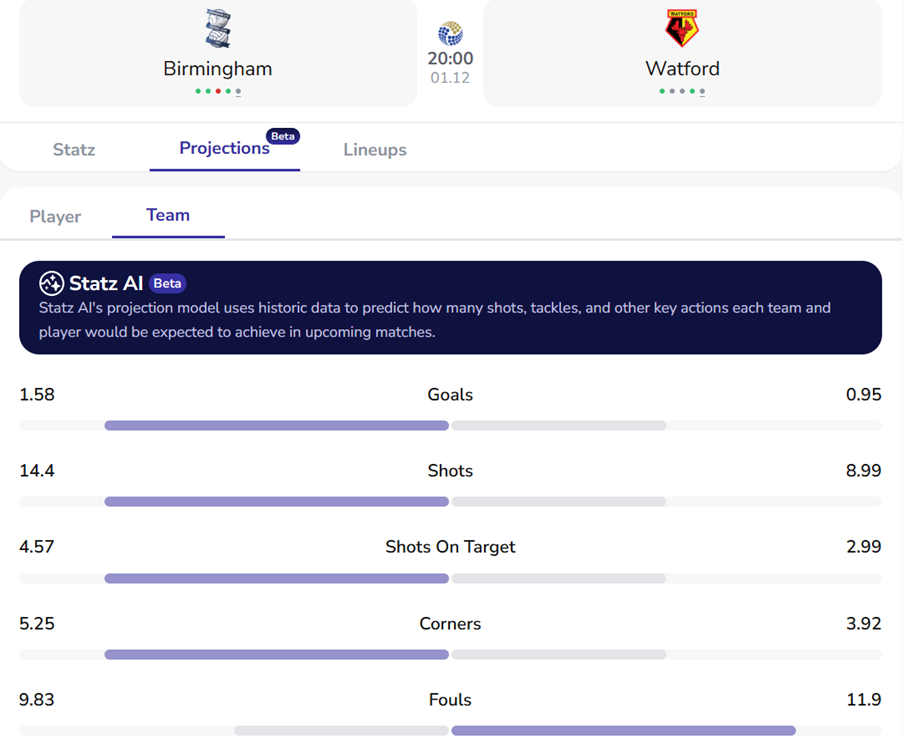
Task: Click the Watford team name
Action: pos(682,69)
